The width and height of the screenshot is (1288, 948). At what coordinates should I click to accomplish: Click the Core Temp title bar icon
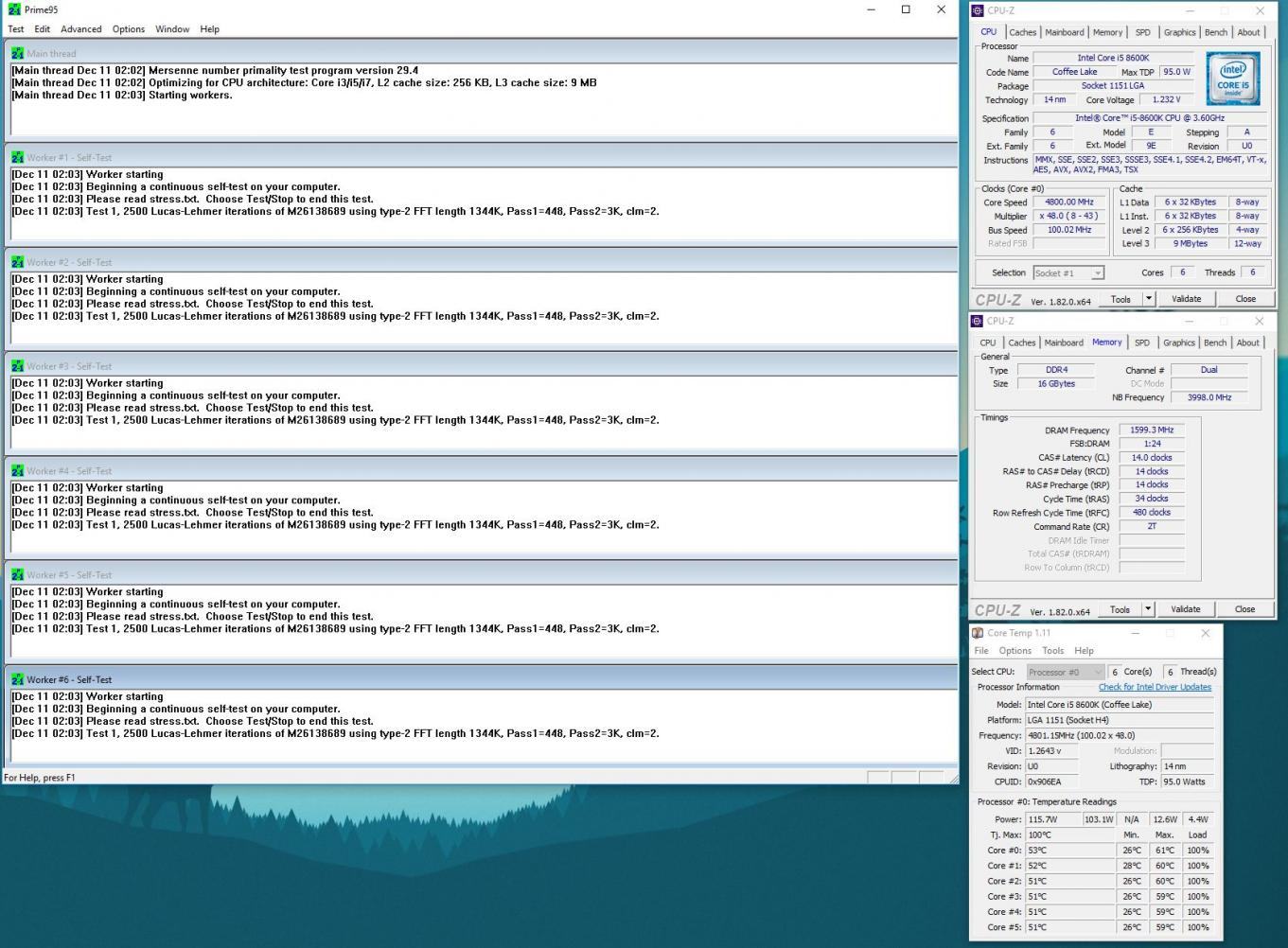click(x=978, y=633)
